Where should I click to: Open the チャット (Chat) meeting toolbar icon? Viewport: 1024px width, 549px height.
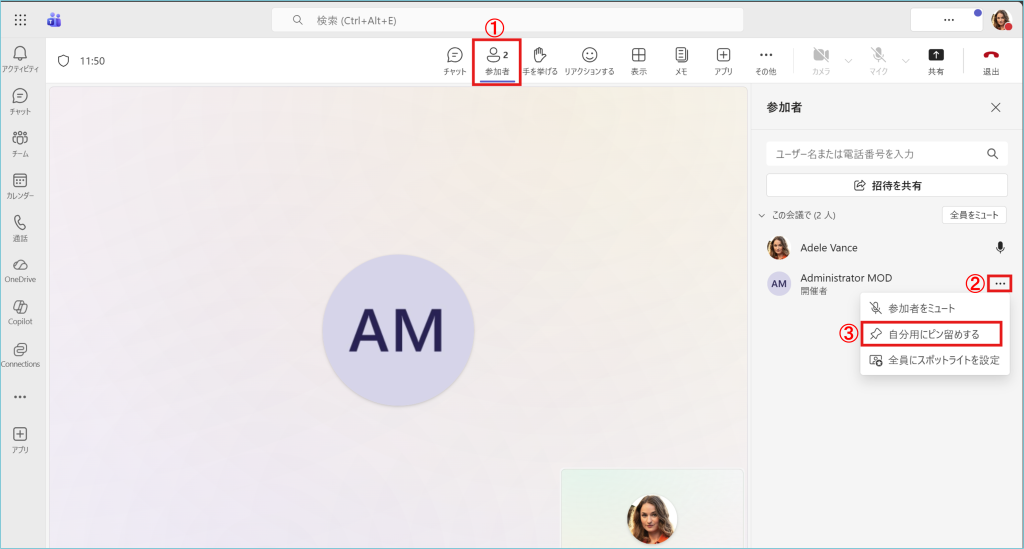(x=455, y=60)
